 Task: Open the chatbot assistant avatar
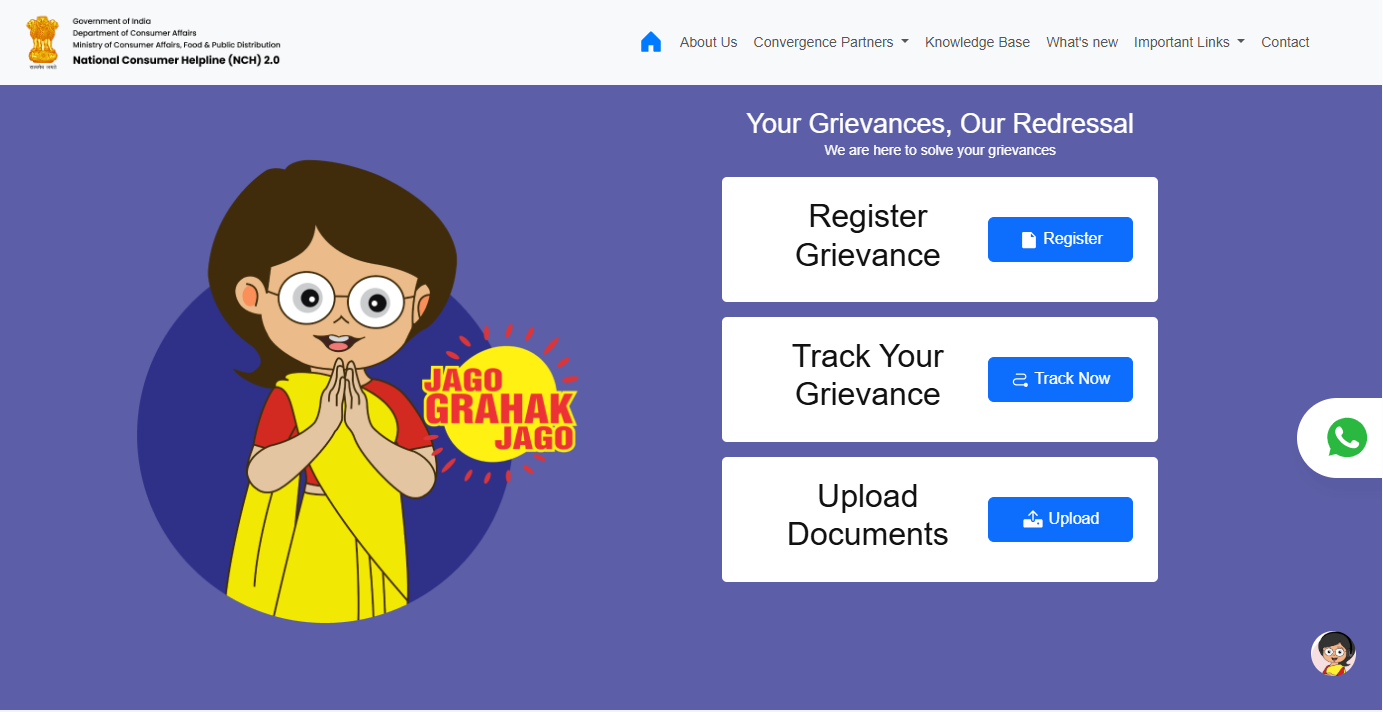[1333, 654]
